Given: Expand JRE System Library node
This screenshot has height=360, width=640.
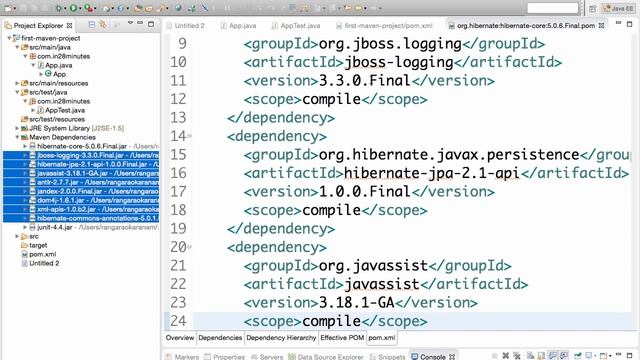Looking at the screenshot, I should 17,128.
